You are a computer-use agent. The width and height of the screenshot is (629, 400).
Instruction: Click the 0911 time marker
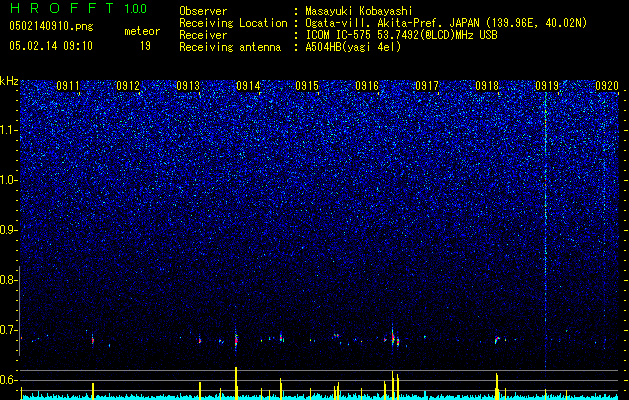(68, 86)
